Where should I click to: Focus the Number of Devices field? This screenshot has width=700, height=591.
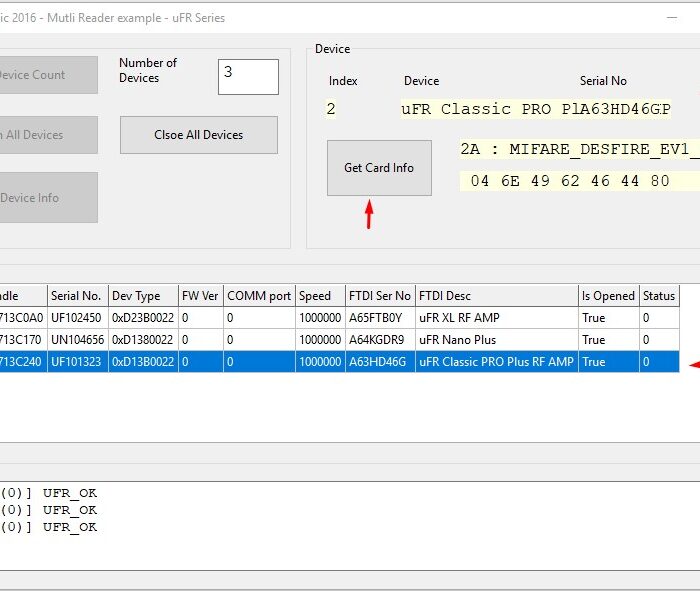coord(248,77)
